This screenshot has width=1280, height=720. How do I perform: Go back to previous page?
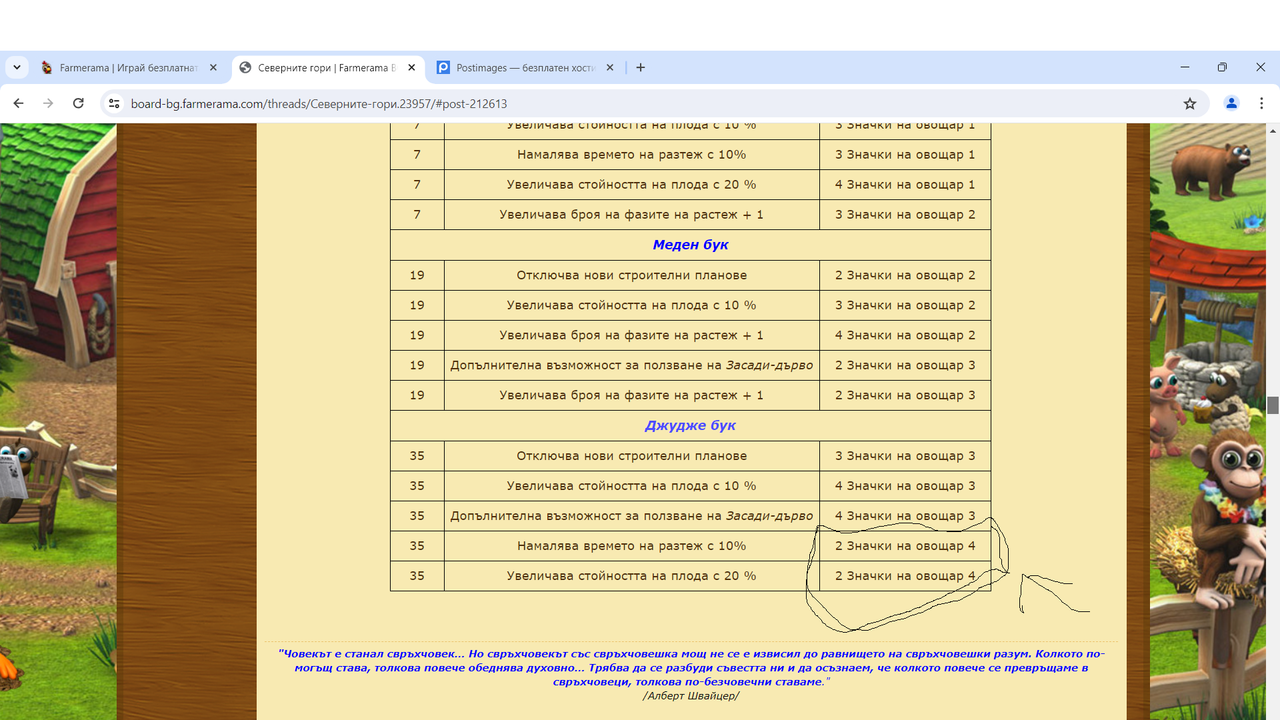pos(18,103)
